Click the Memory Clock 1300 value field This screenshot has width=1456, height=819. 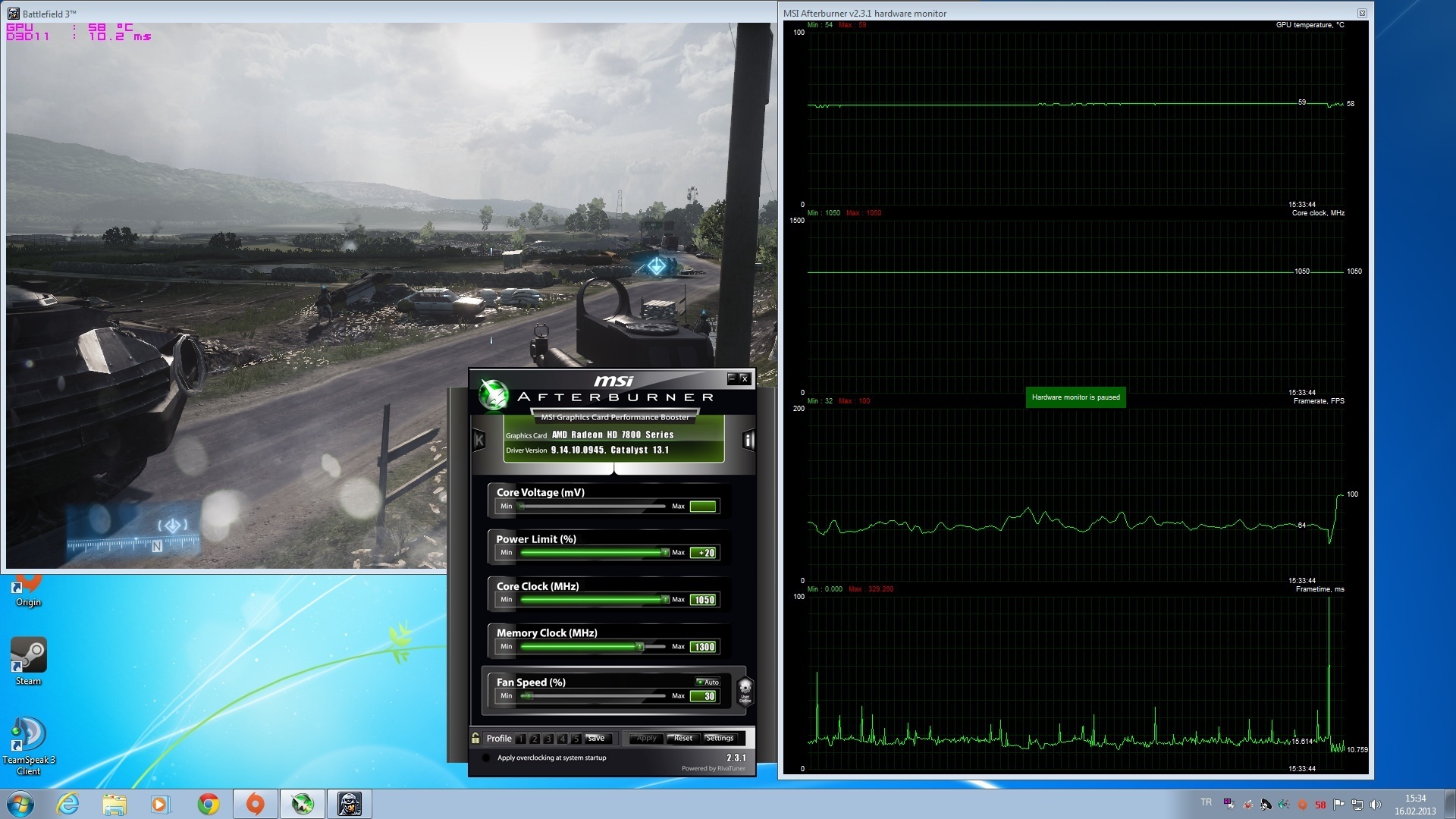[703, 647]
